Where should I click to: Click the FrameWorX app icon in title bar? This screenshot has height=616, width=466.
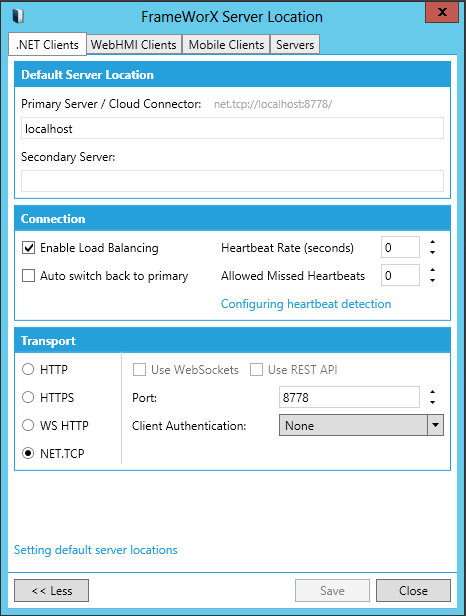18,16
